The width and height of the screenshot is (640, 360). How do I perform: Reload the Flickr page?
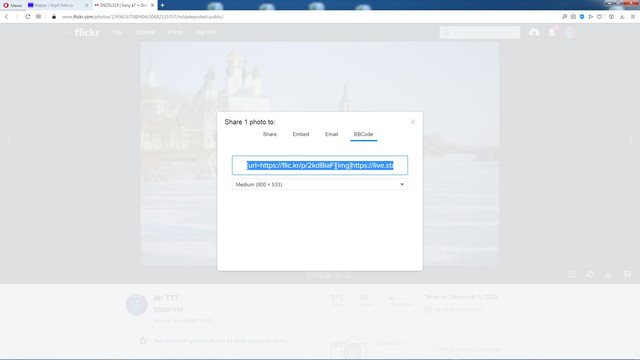coord(28,17)
